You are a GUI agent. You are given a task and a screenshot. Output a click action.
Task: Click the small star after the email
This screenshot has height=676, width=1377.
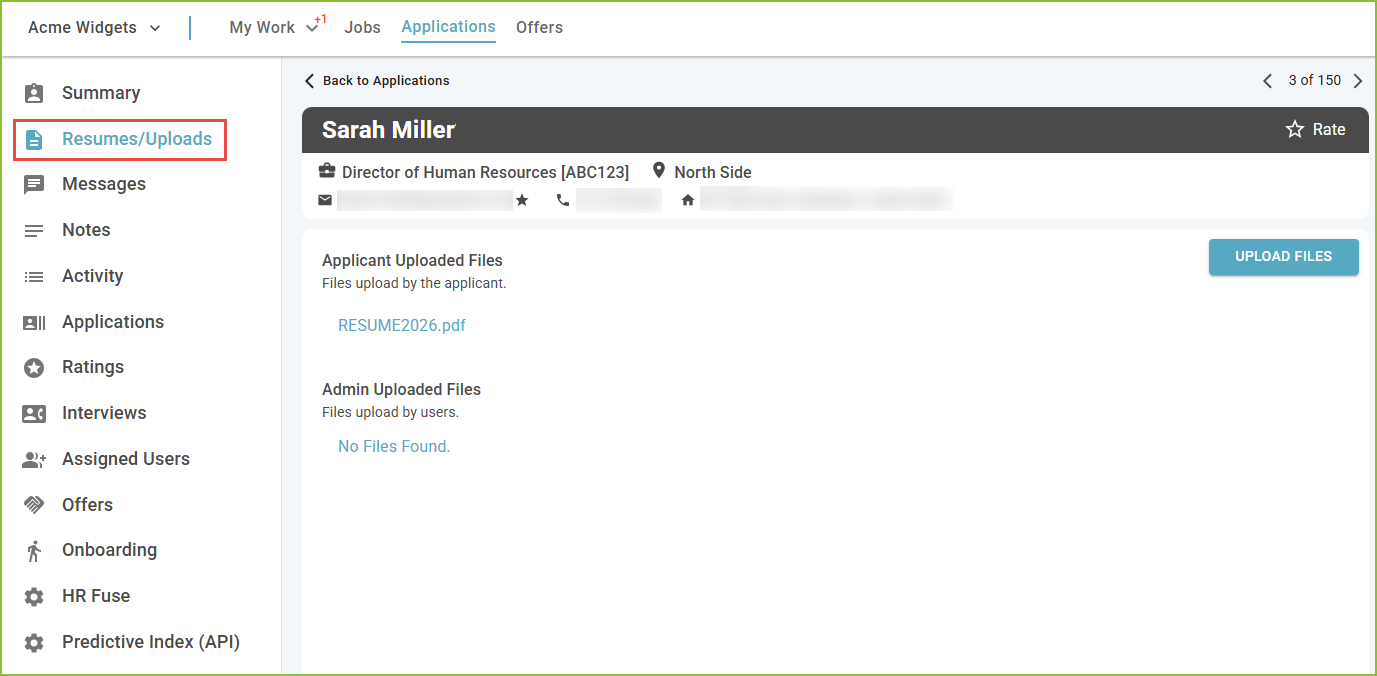click(x=522, y=200)
